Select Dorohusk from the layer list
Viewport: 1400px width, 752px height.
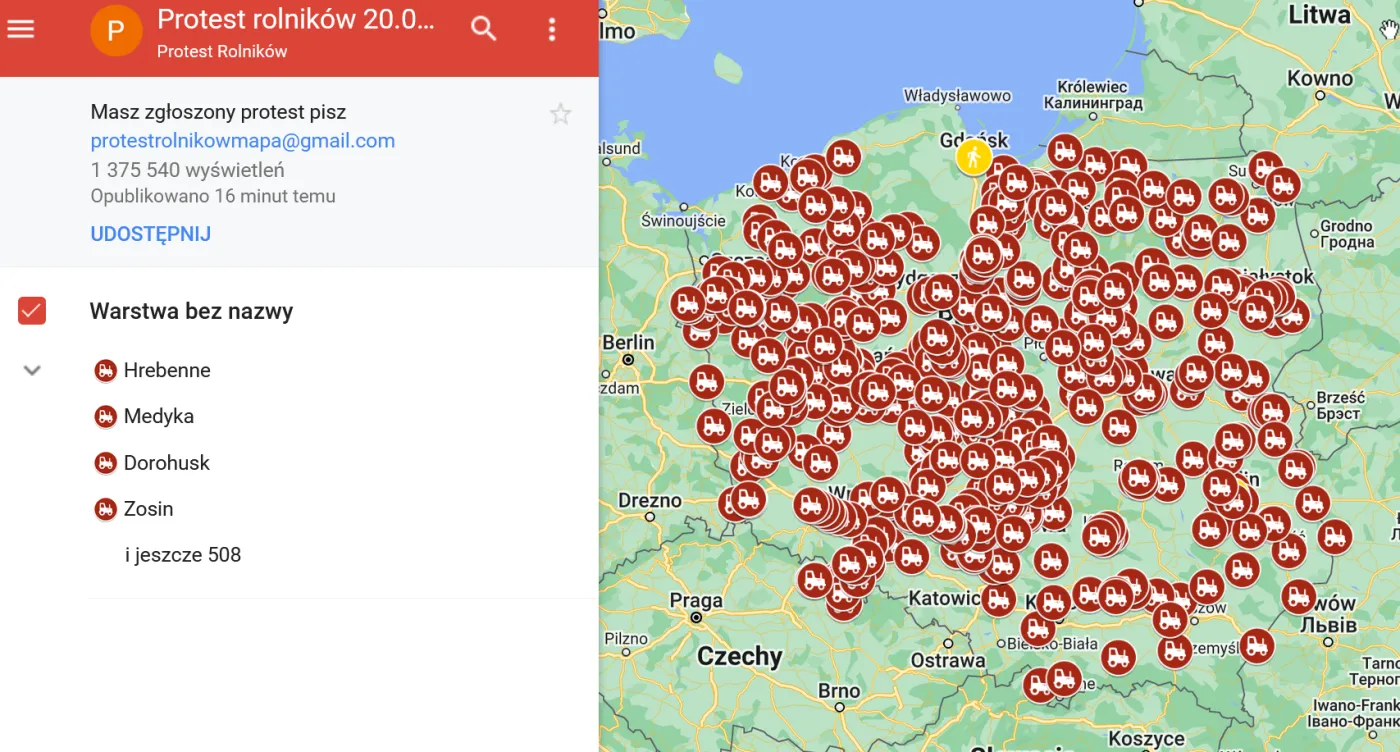pos(105,462)
